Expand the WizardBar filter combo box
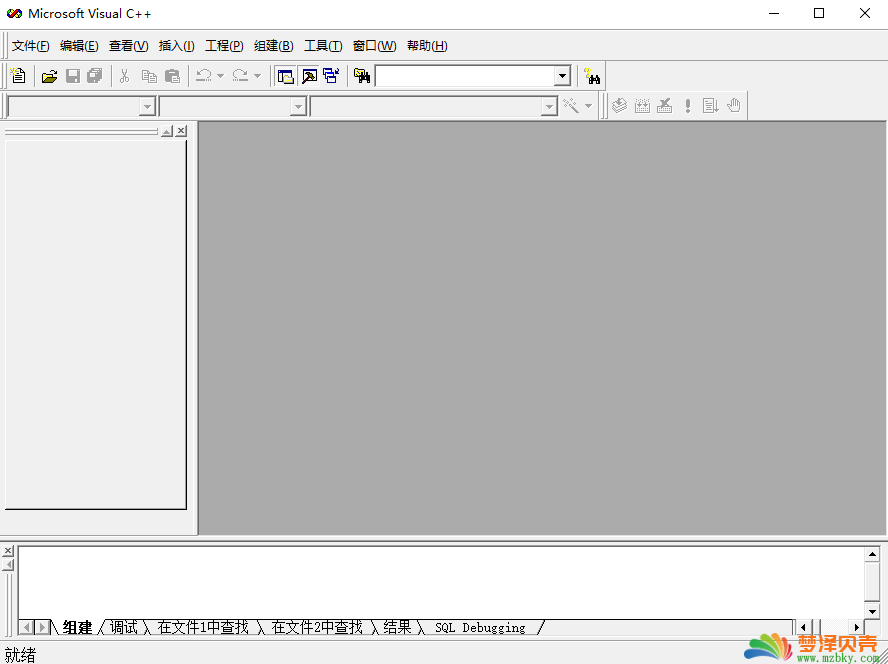The height and width of the screenshot is (664, 888). [x=298, y=106]
